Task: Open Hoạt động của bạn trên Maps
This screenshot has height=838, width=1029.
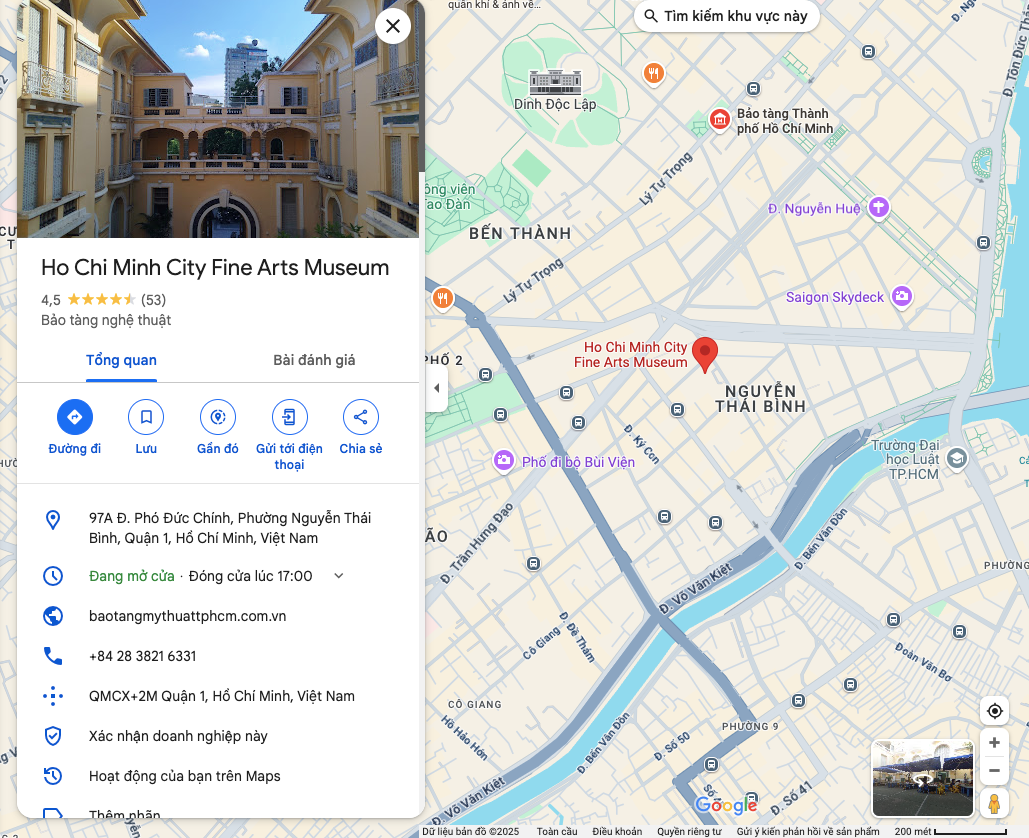Action: (185, 776)
